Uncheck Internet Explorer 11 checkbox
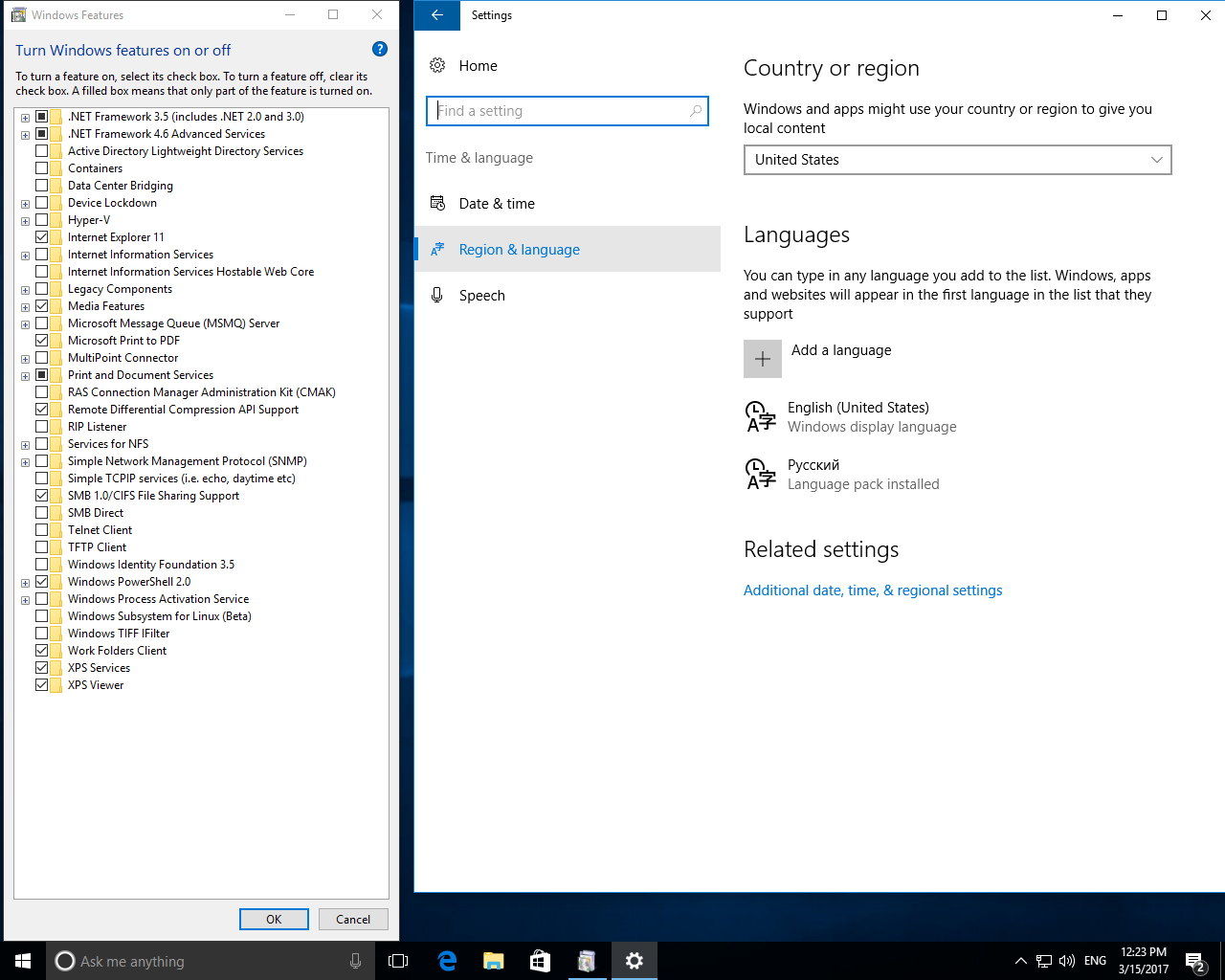The height and width of the screenshot is (980, 1225). pyautogui.click(x=42, y=236)
